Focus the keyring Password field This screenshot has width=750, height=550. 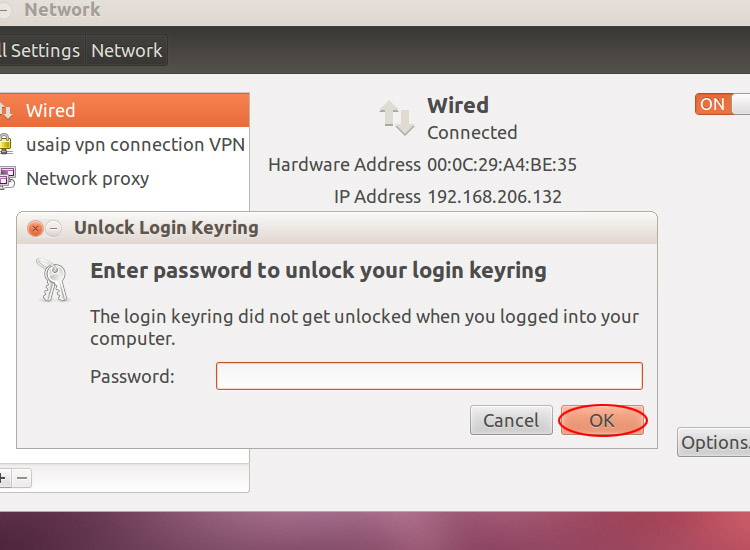click(429, 376)
